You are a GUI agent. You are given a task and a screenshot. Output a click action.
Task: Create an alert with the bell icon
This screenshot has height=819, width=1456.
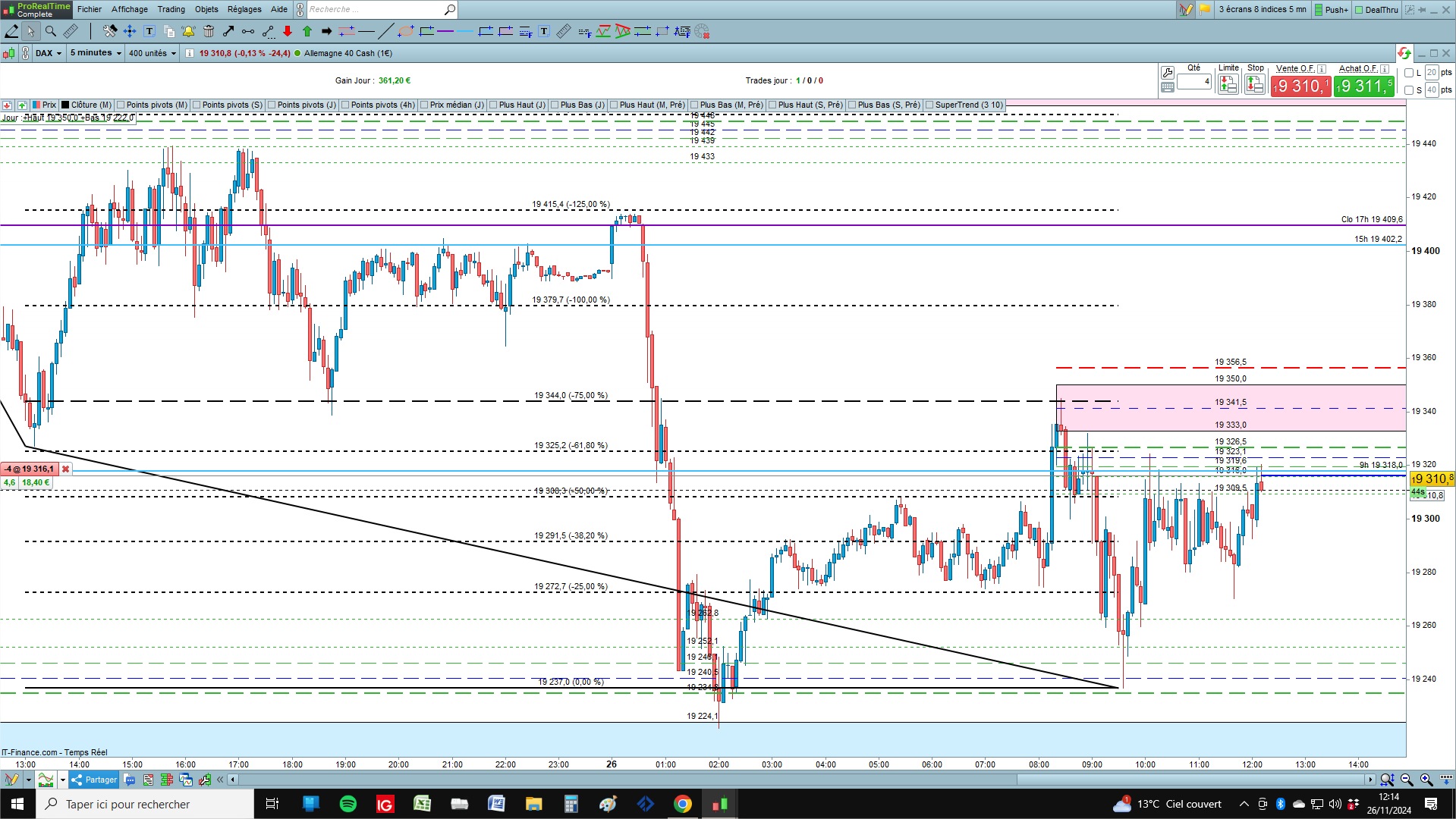[188, 31]
